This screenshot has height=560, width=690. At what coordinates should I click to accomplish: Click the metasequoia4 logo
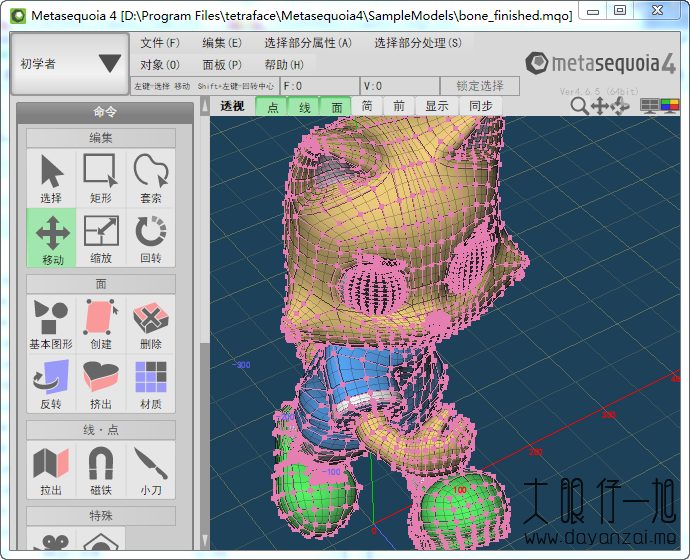point(601,63)
